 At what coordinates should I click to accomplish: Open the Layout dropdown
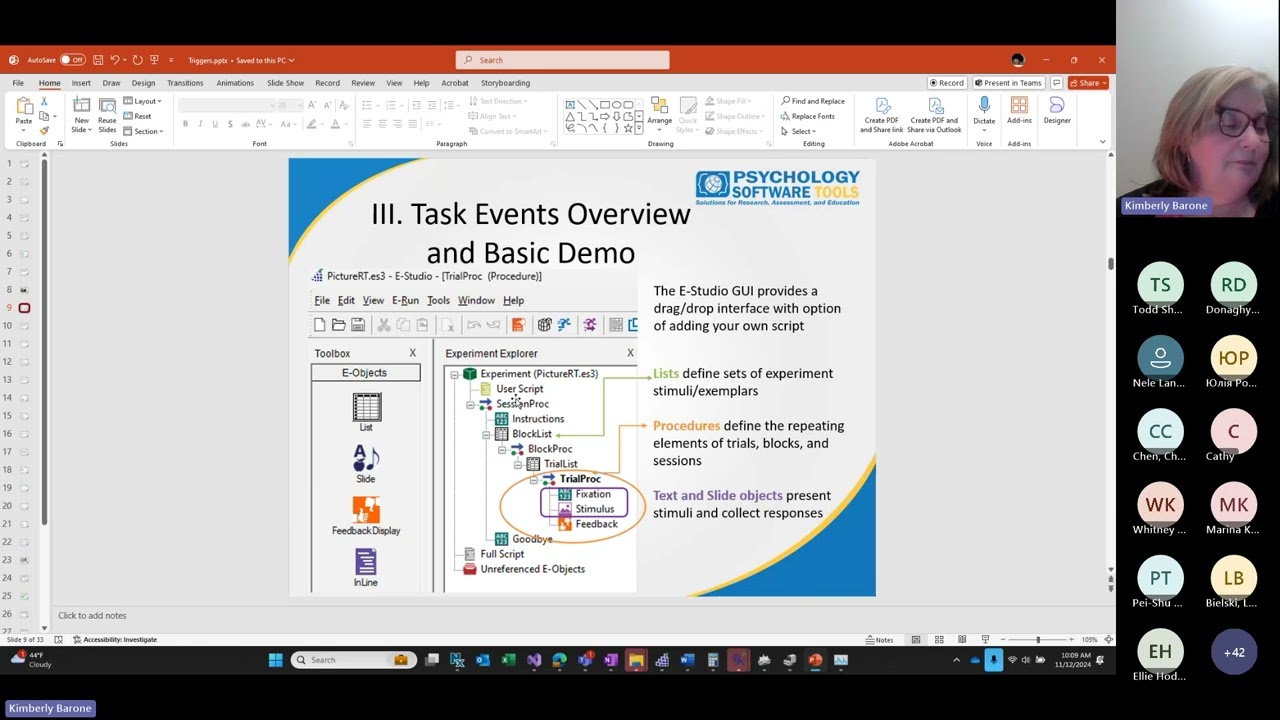tap(142, 101)
